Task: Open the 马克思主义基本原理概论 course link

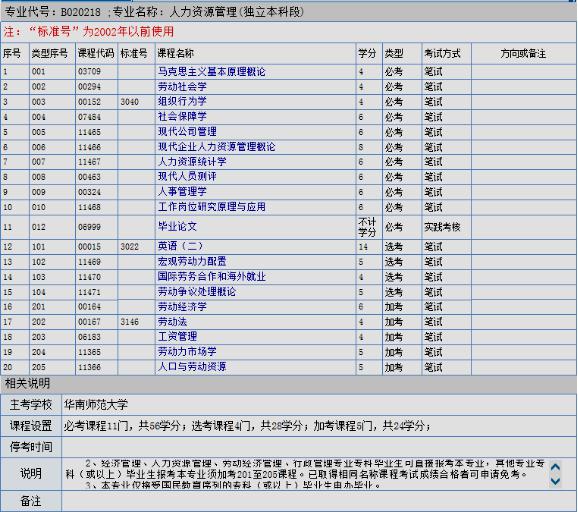Action: 212,72
